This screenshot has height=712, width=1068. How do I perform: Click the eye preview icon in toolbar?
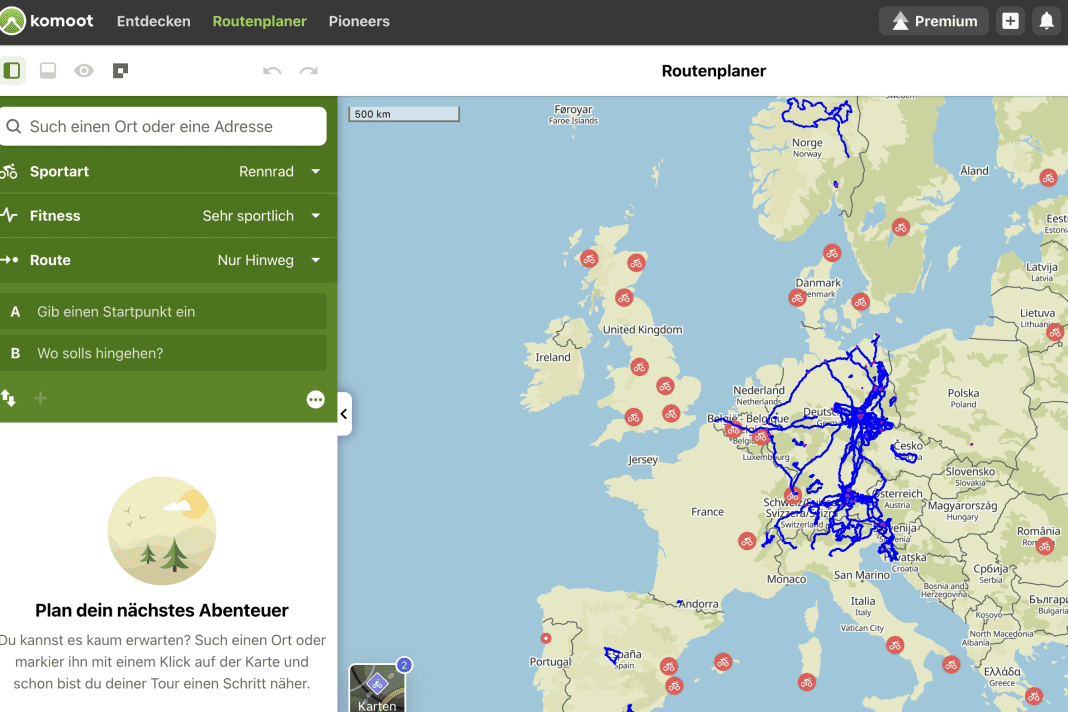click(x=84, y=70)
